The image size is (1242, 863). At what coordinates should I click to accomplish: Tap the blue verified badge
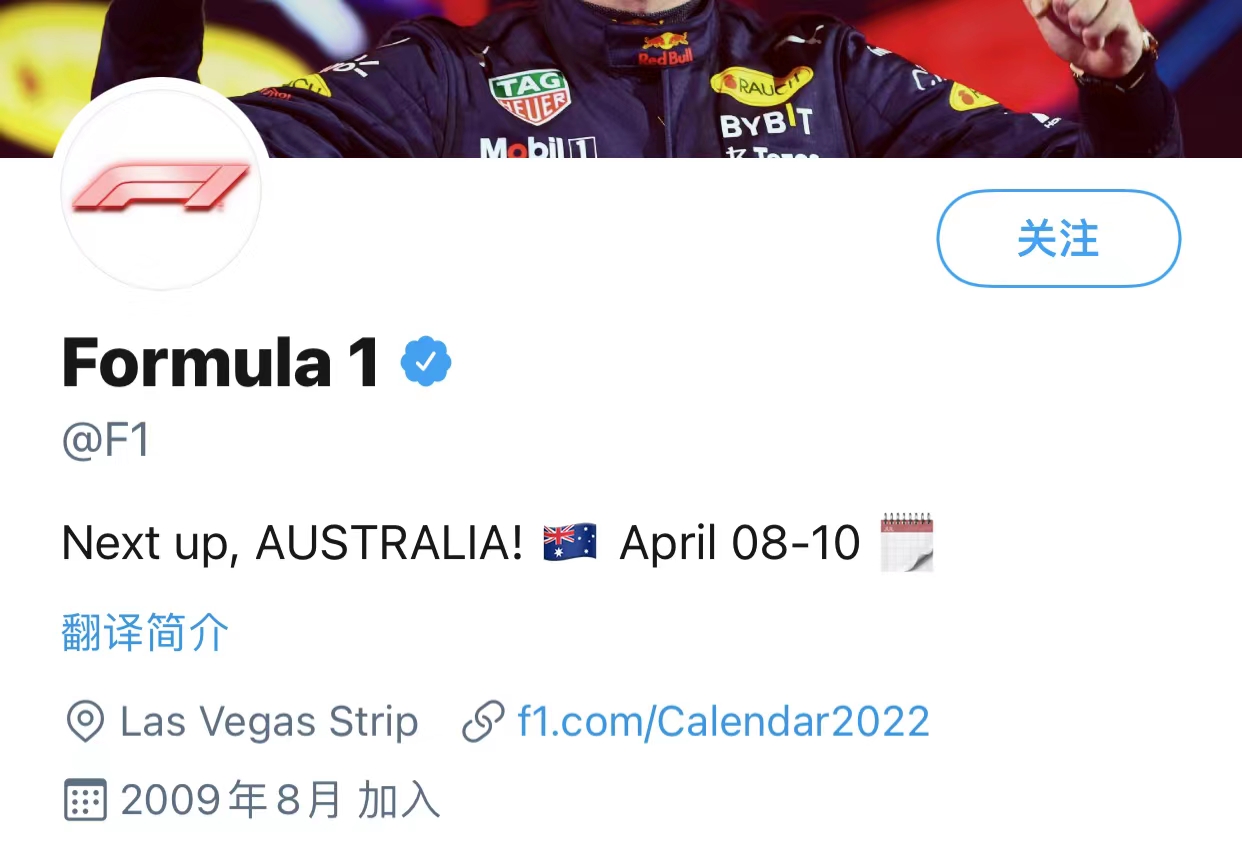[426, 363]
